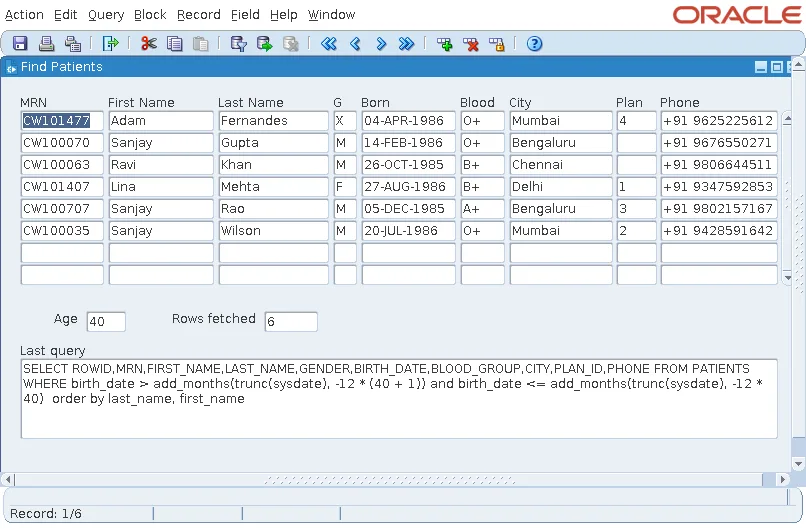
Task: Click phone +91 9625225612
Action: pyautogui.click(x=719, y=121)
